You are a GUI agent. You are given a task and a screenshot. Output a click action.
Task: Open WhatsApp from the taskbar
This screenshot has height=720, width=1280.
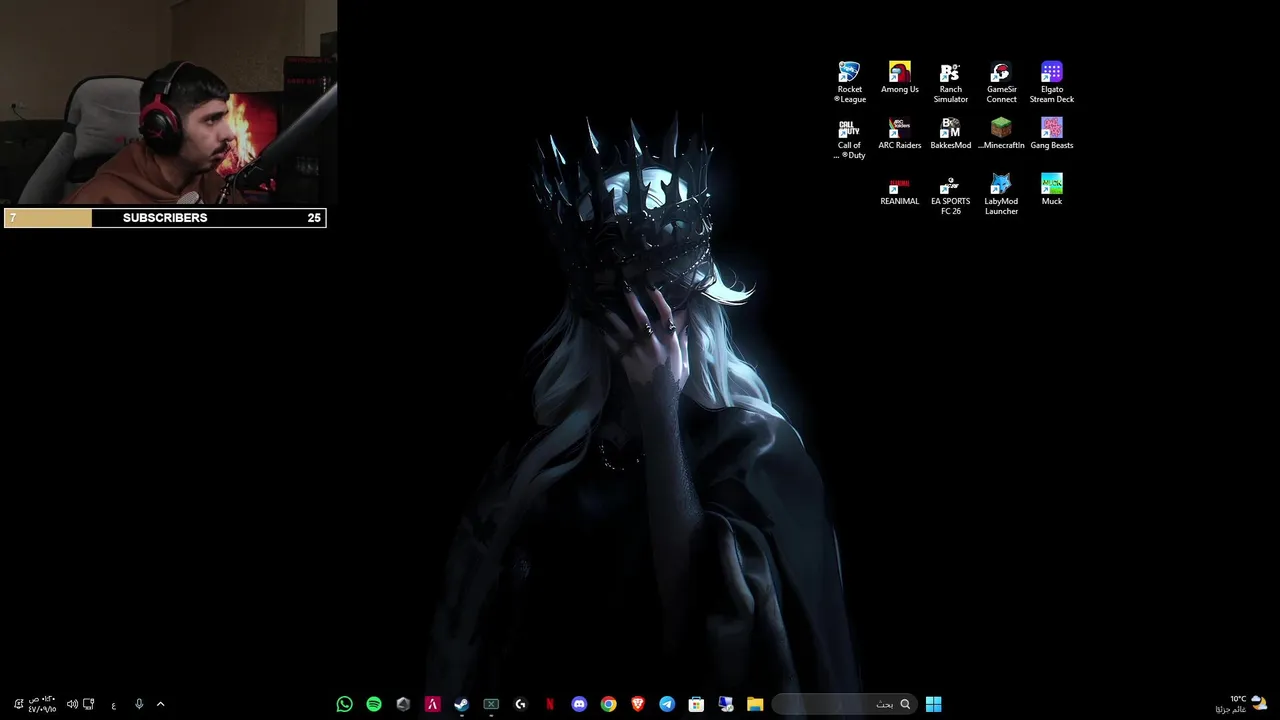click(344, 704)
